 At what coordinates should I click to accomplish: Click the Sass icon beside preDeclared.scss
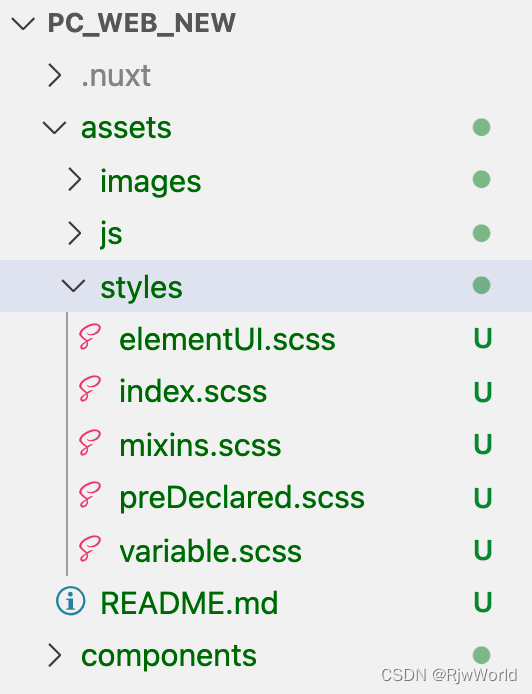(x=90, y=495)
